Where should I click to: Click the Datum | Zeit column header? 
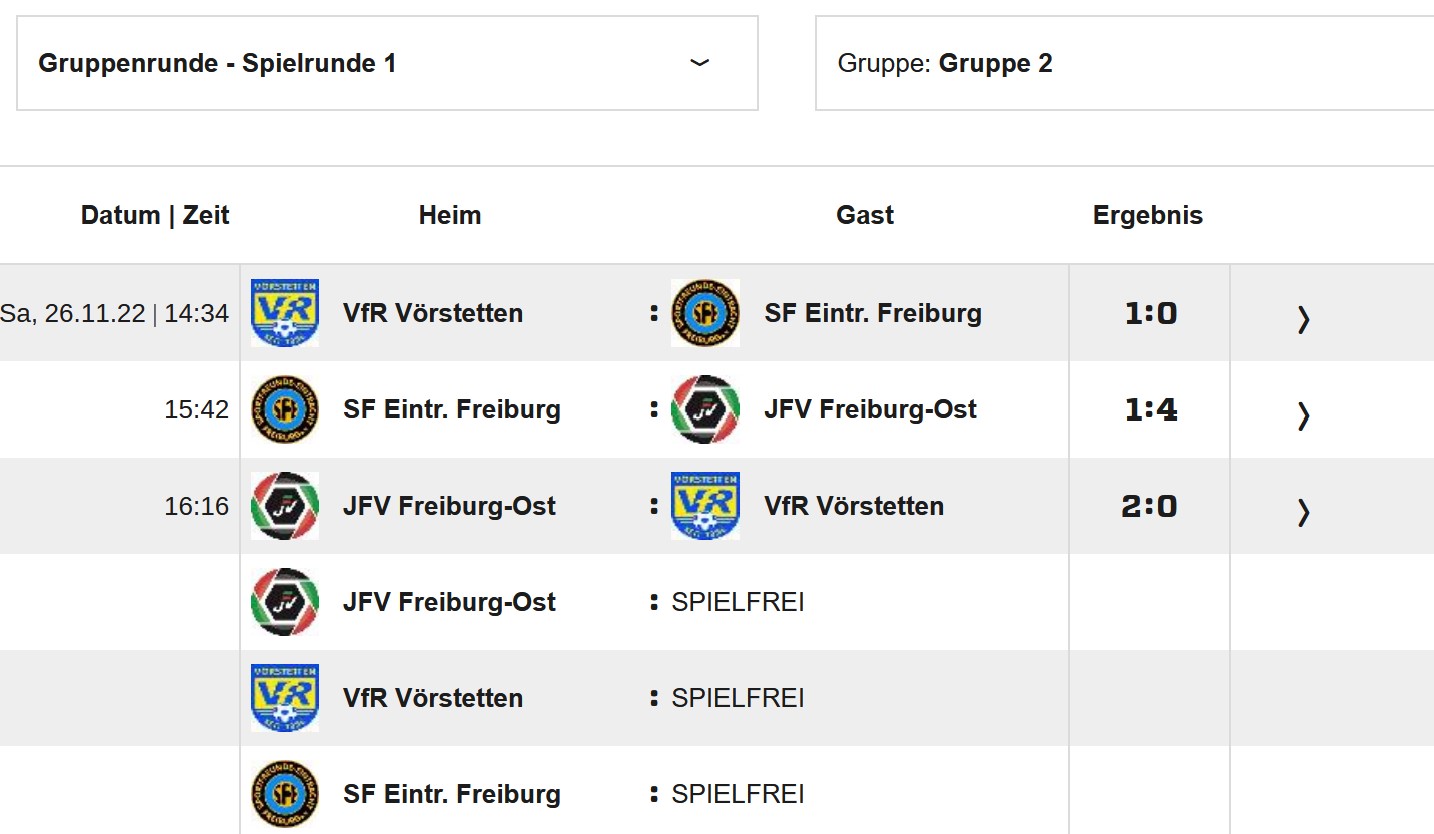point(155,215)
